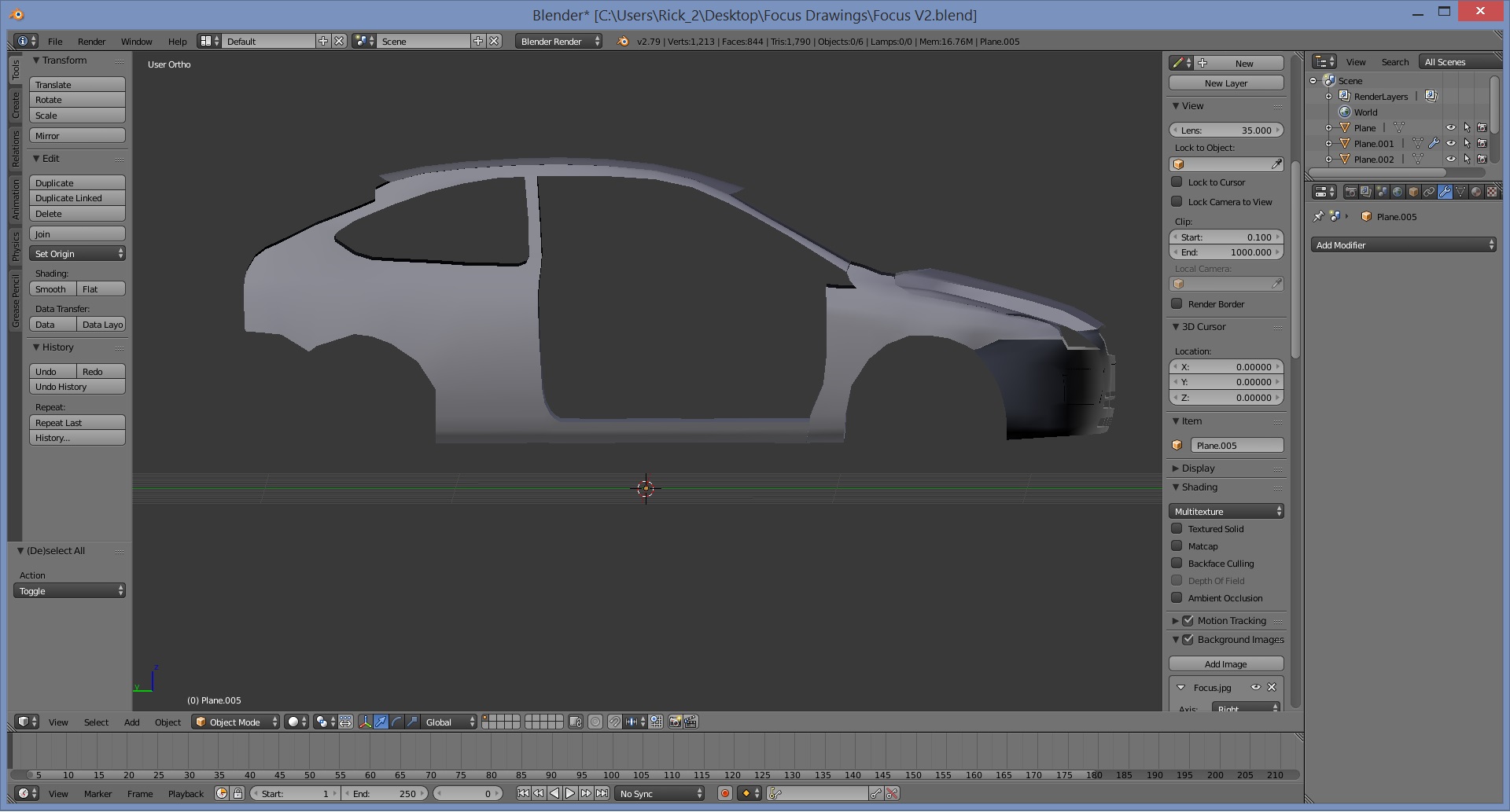Enable the Lock to Cursor checkbox
This screenshot has width=1510, height=812.
click(x=1177, y=182)
